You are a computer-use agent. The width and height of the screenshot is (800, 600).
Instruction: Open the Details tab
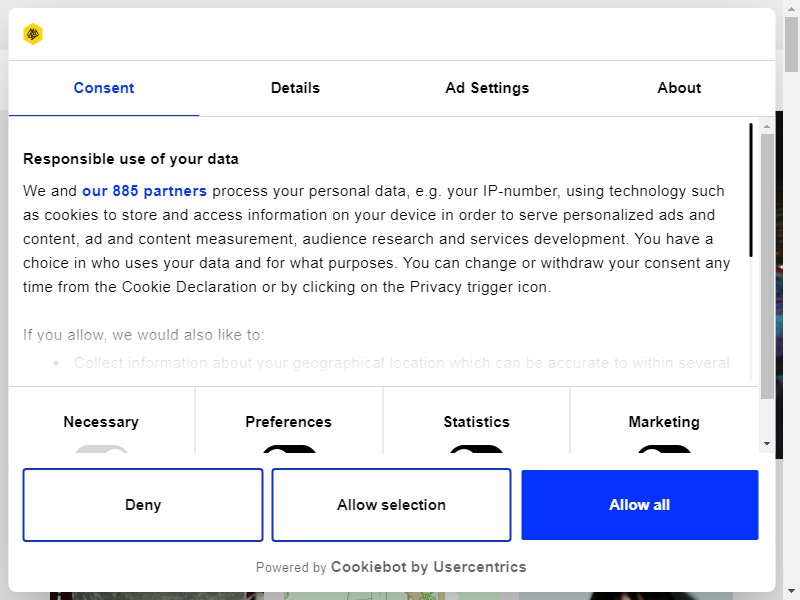pyautogui.click(x=295, y=88)
